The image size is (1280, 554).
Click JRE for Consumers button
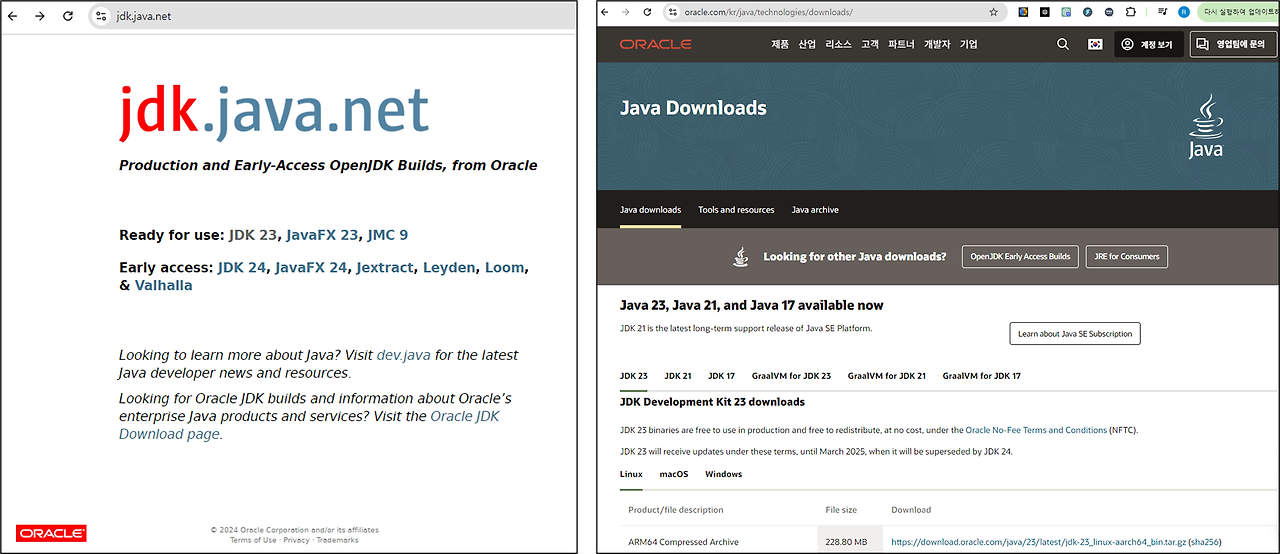click(x=1127, y=256)
